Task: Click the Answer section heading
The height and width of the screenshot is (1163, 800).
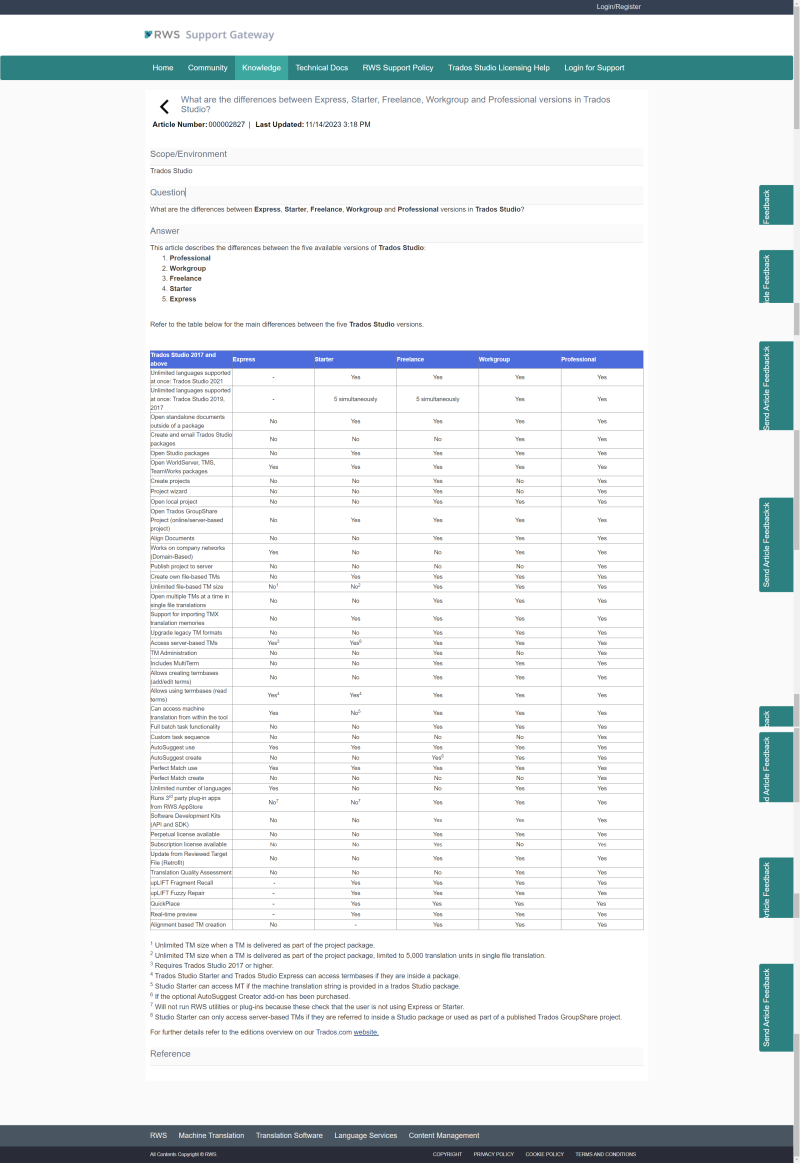Action: click(165, 231)
